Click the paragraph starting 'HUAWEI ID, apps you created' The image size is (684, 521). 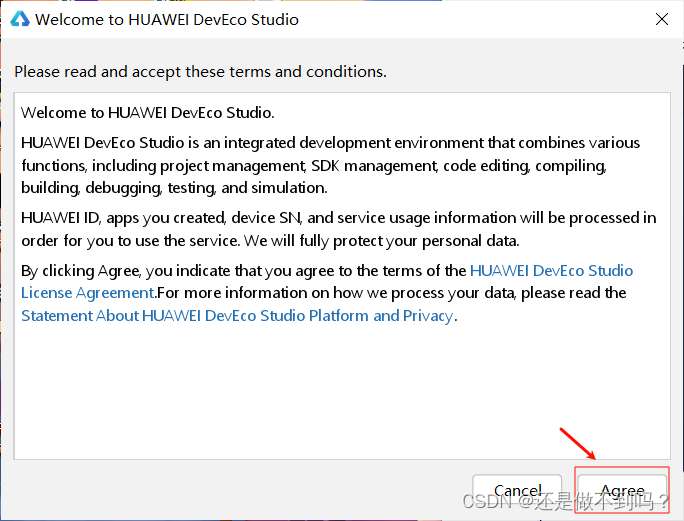click(x=339, y=229)
